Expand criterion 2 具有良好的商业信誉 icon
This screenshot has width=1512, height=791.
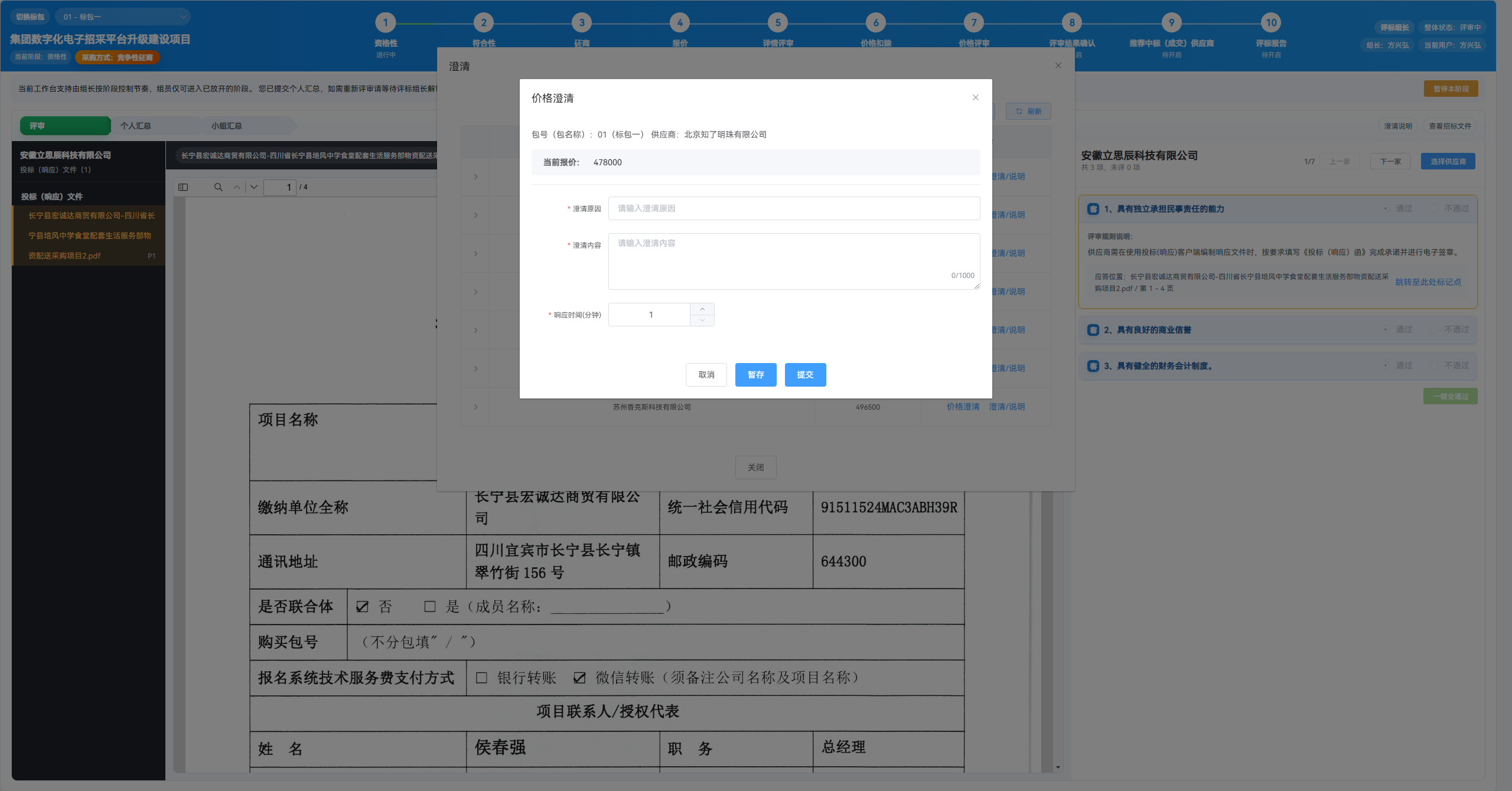pyautogui.click(x=1093, y=330)
